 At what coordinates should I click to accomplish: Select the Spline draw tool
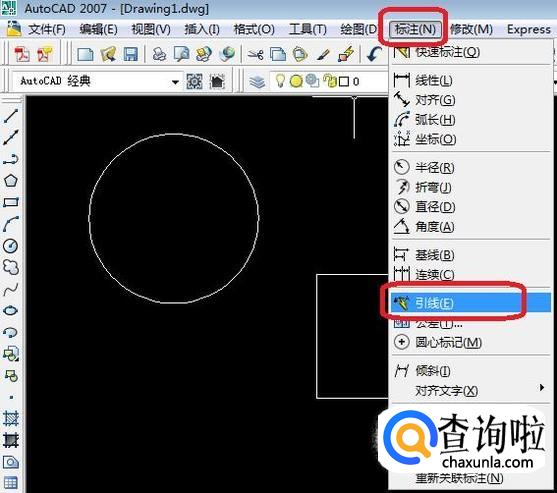click(x=11, y=289)
